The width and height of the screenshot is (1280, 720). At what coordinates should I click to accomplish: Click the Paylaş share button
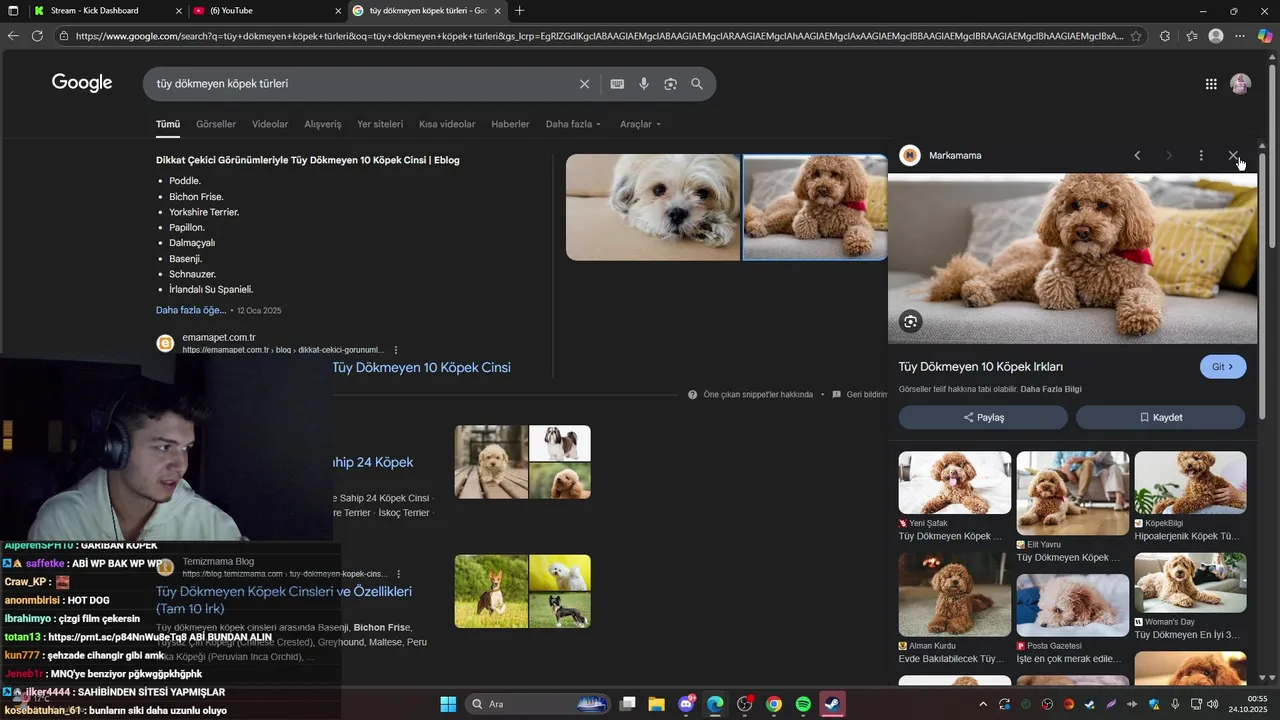[x=983, y=417]
